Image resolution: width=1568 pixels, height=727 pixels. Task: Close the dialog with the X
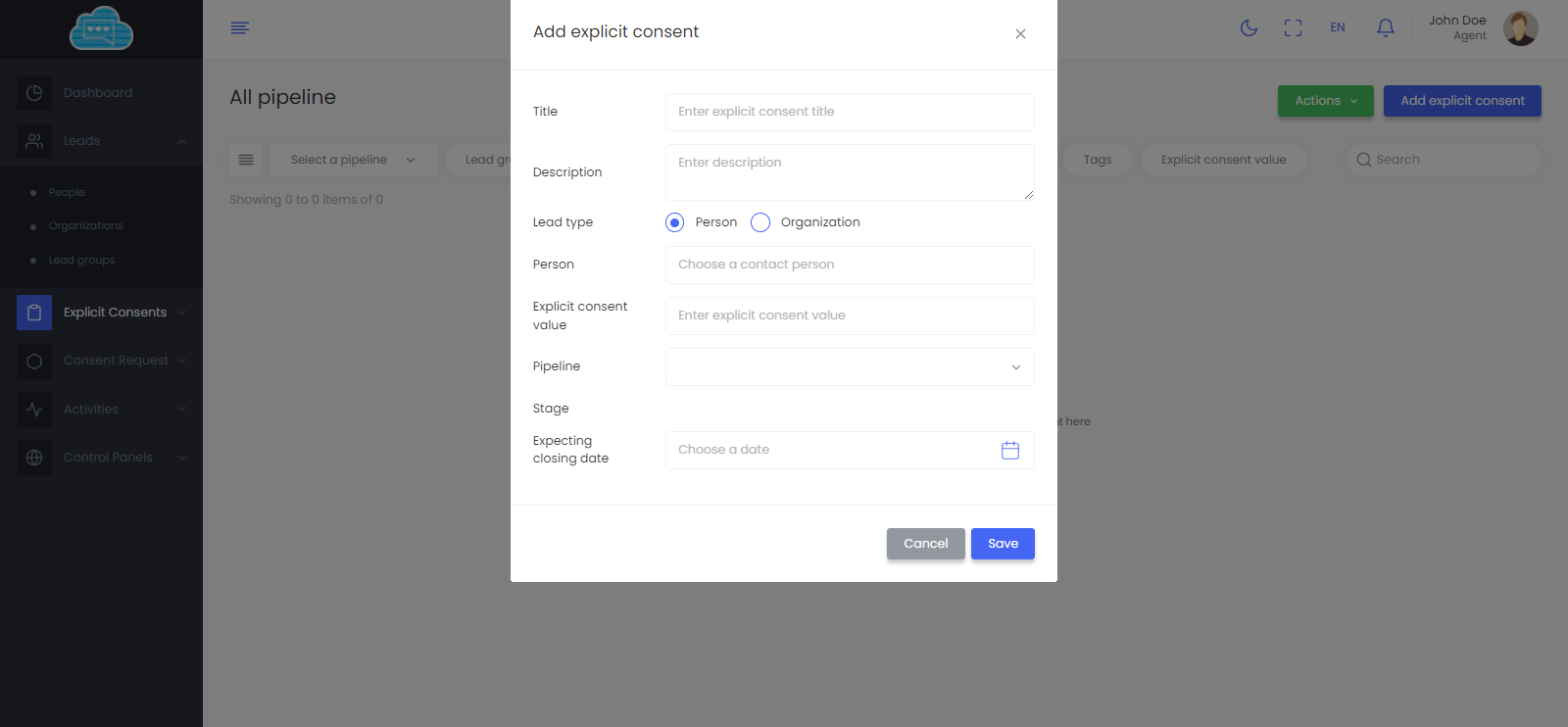[1020, 34]
